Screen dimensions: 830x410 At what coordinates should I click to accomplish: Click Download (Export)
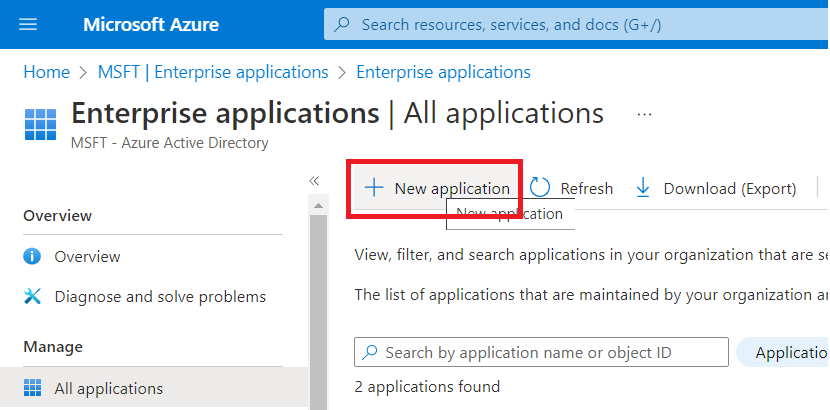(x=716, y=188)
